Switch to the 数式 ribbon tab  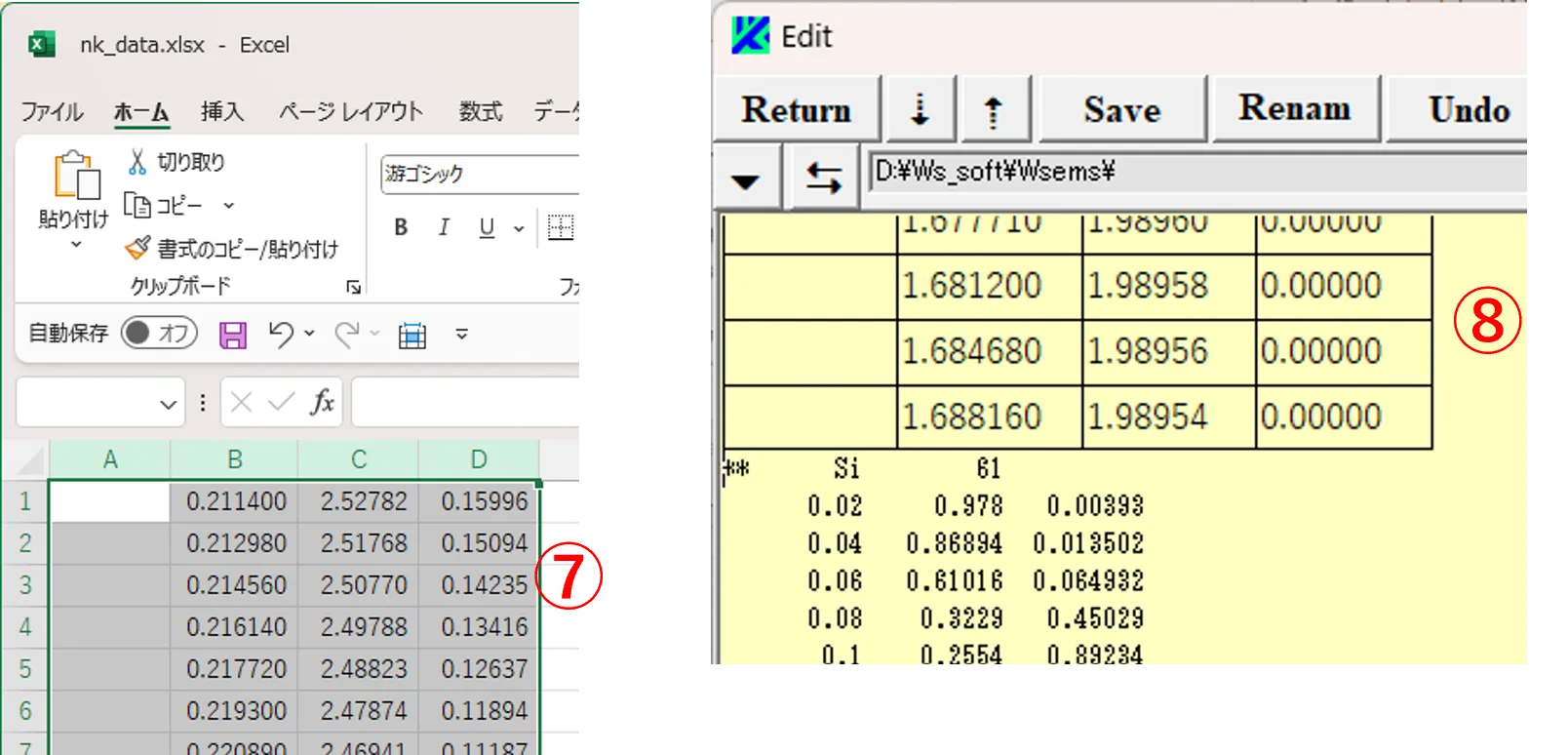tap(481, 111)
